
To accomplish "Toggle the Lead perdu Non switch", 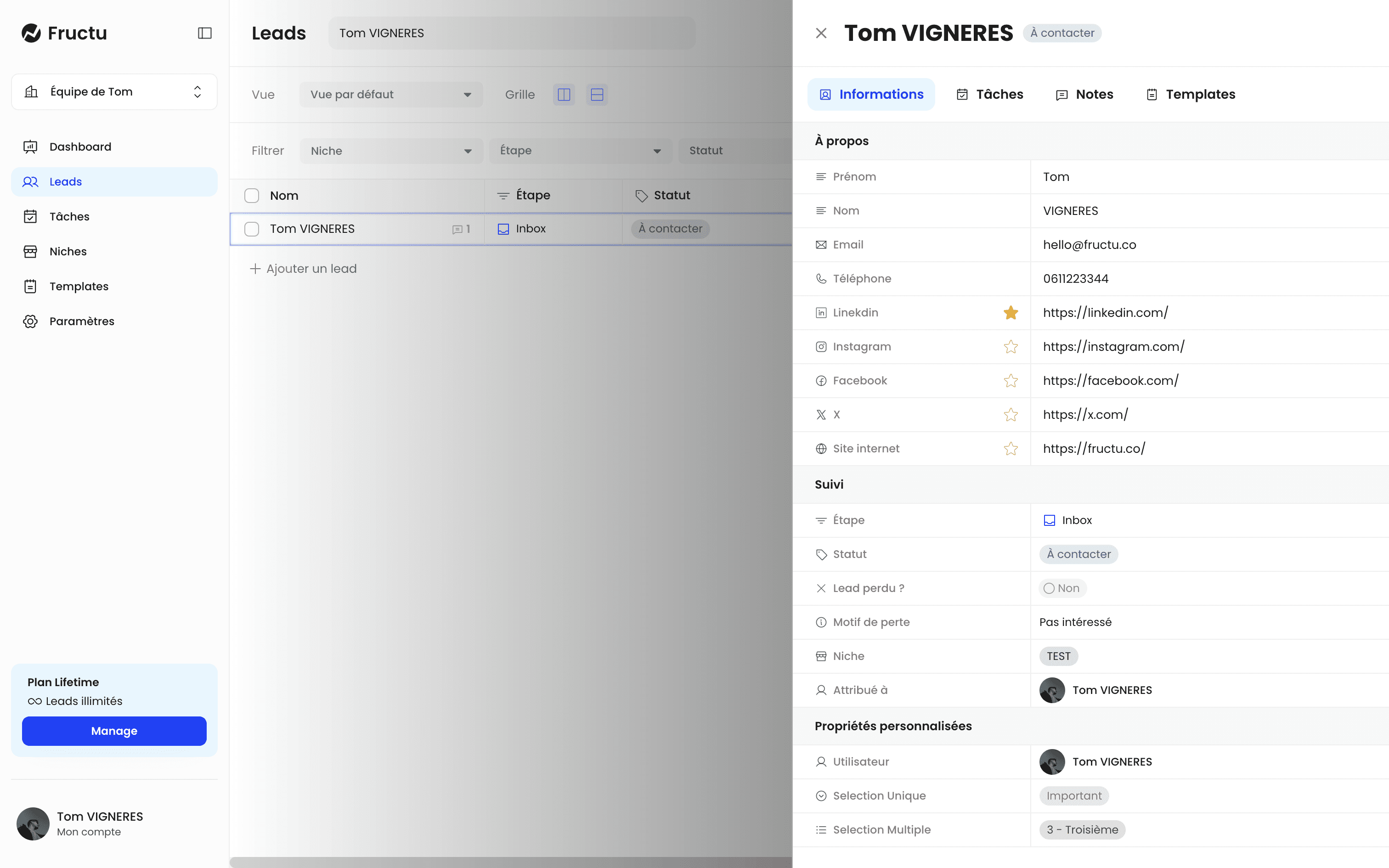I will tap(1062, 588).
